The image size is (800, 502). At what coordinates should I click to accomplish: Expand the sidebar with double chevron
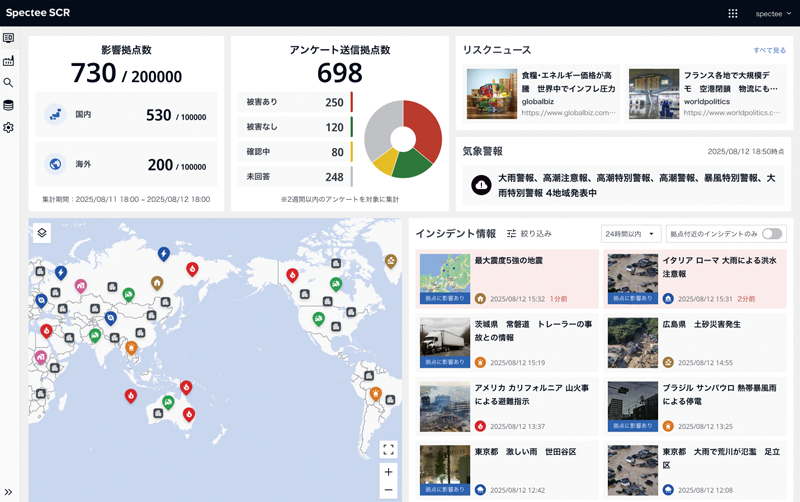tap(8, 492)
